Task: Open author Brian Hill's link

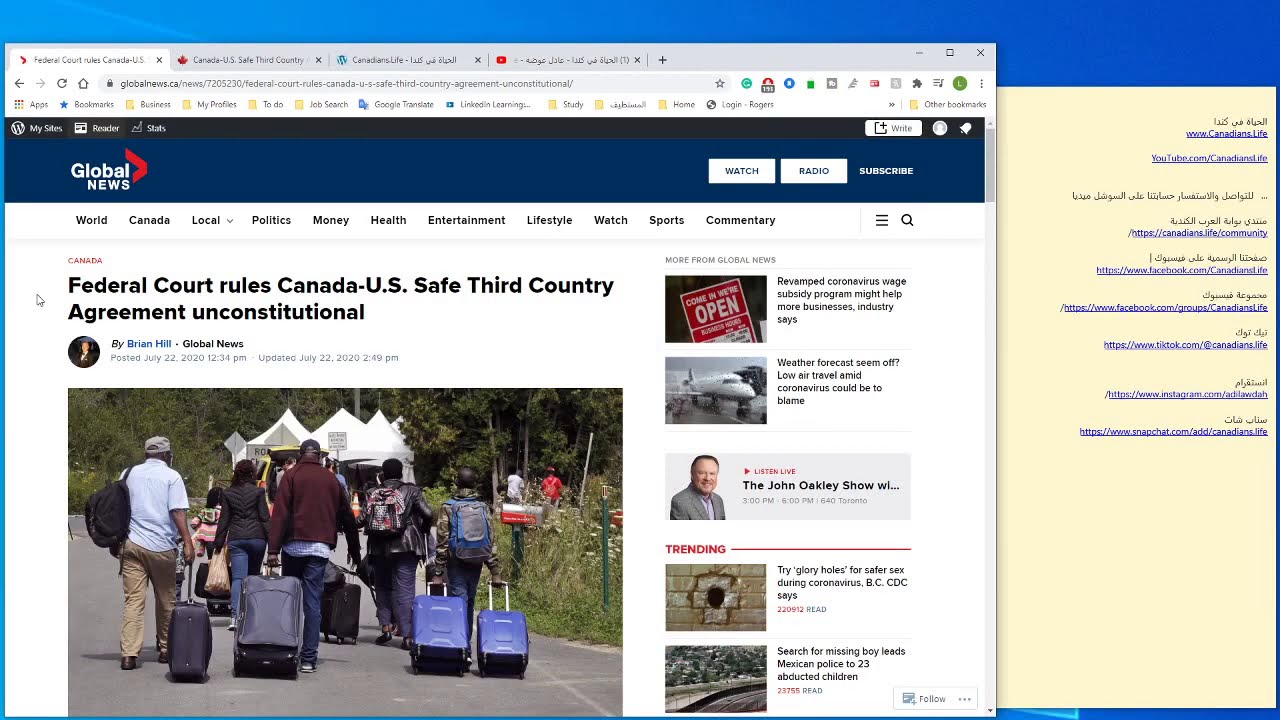Action: tap(149, 344)
